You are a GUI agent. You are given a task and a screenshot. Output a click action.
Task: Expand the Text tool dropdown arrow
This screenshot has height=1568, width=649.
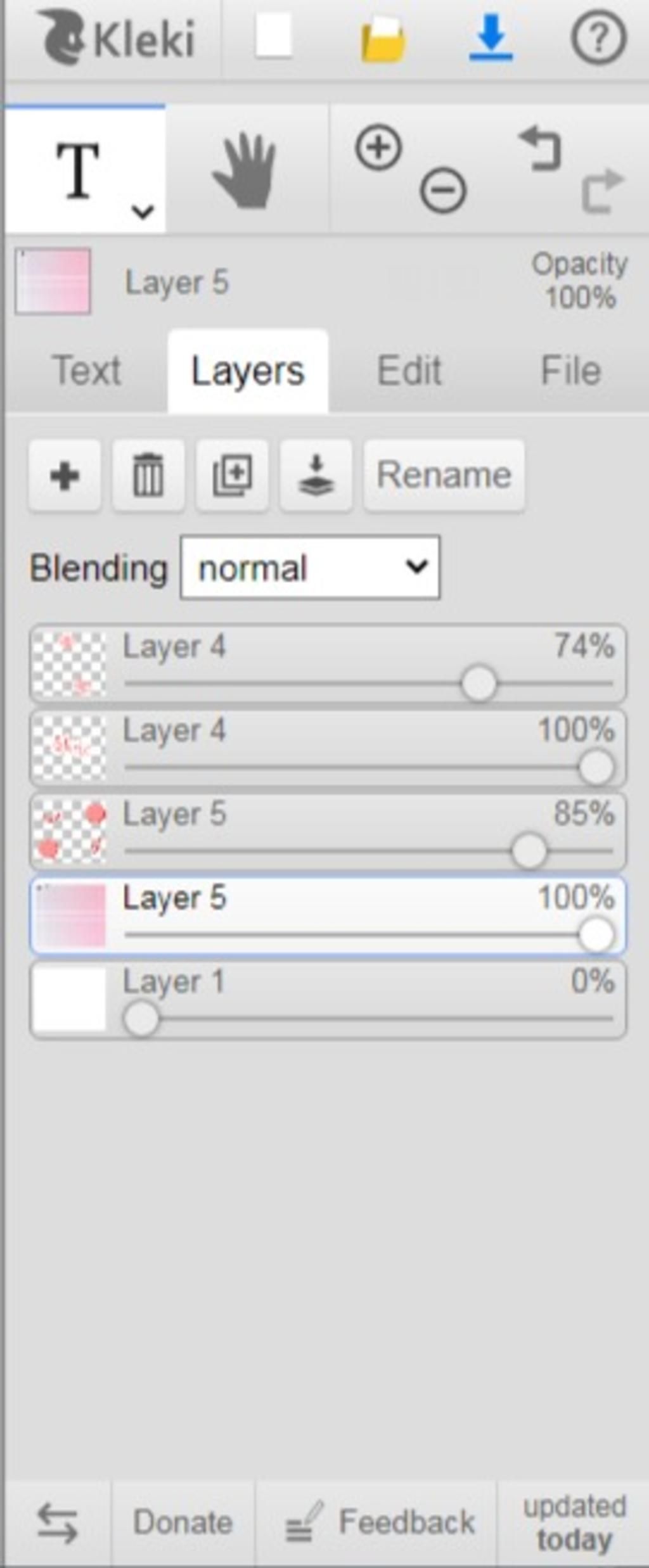(143, 211)
